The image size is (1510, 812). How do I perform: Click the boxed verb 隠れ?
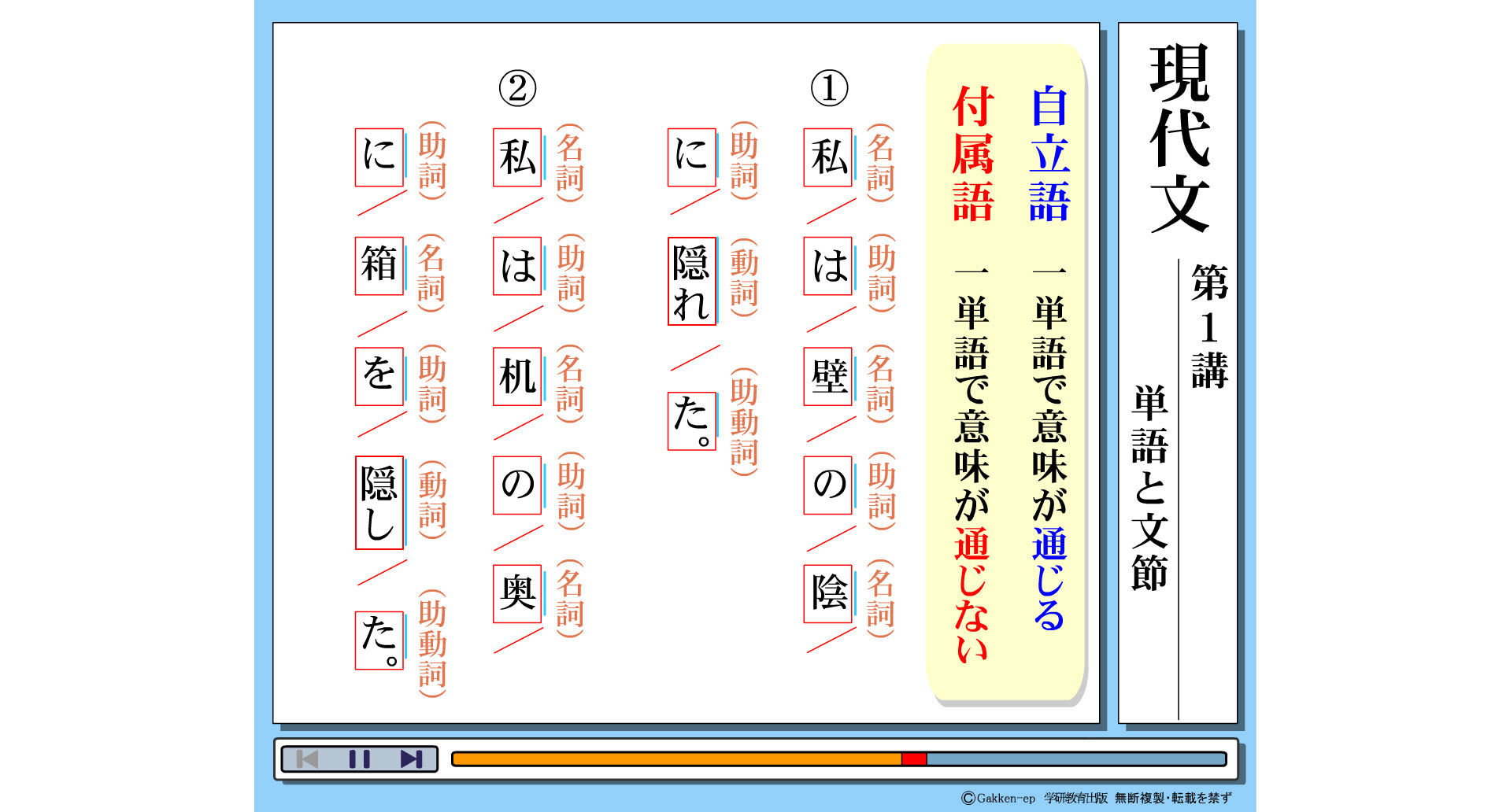point(692,281)
